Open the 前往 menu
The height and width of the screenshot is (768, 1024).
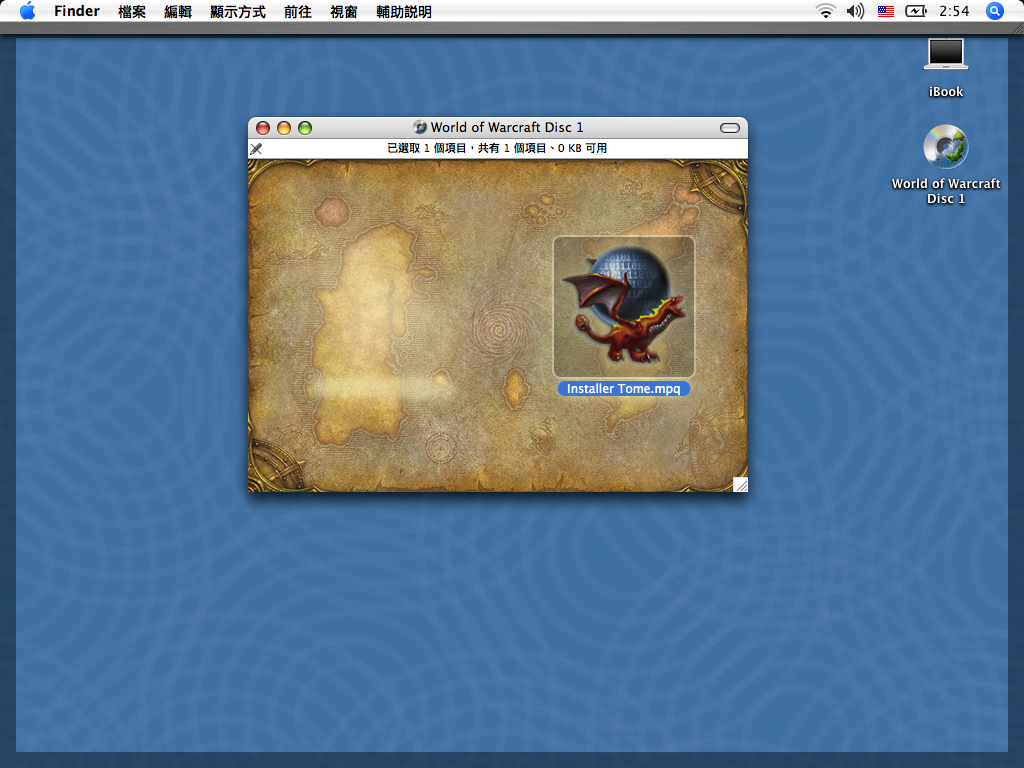(x=298, y=12)
